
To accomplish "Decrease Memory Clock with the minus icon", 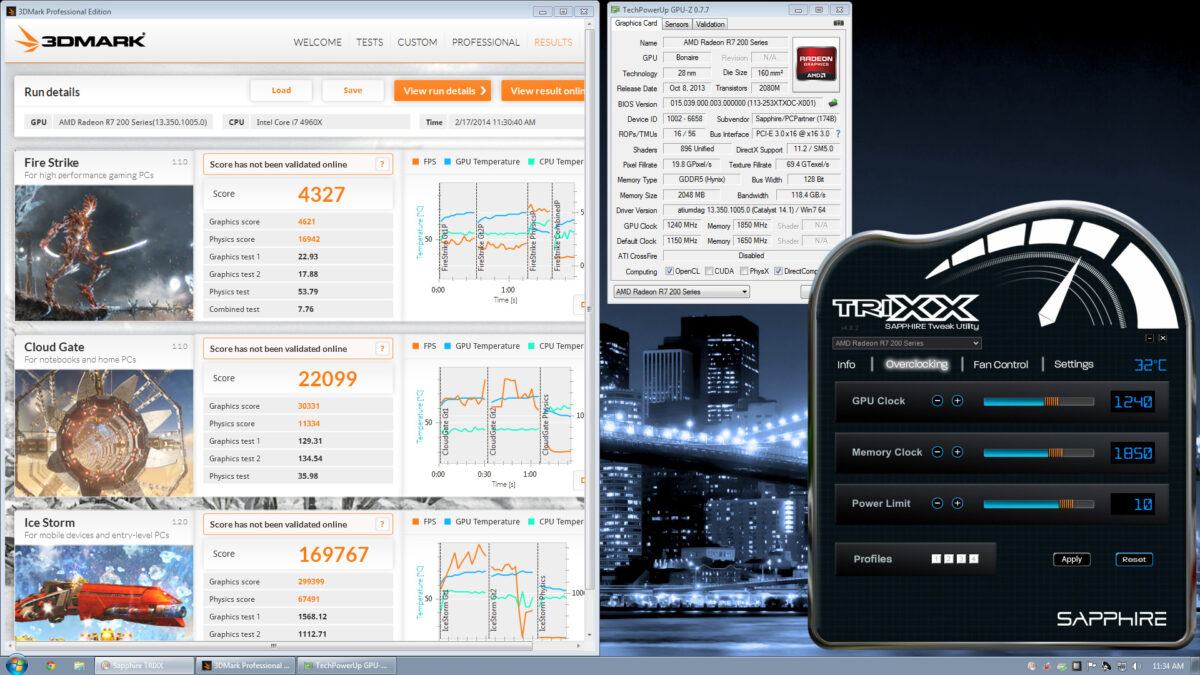I will tap(937, 452).
